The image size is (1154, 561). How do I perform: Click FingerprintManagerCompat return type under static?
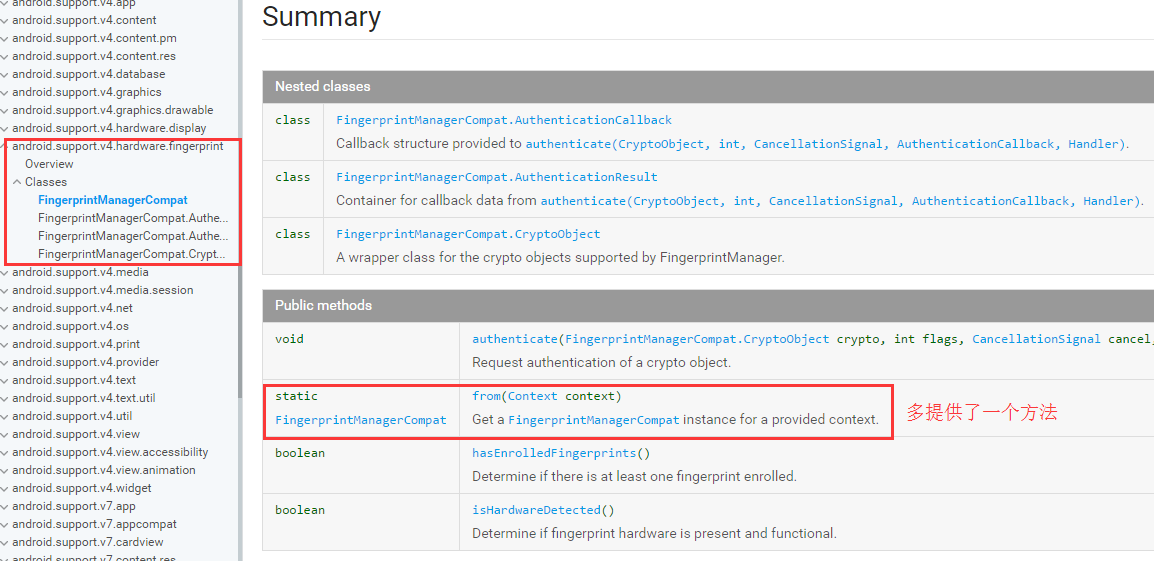tap(360, 420)
